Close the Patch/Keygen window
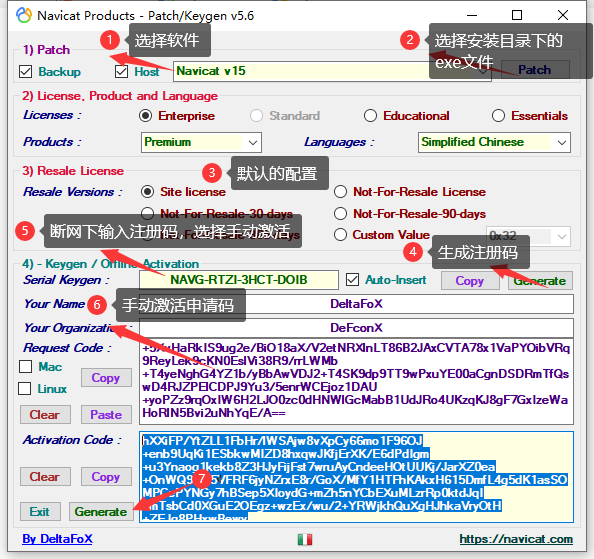 click(563, 15)
